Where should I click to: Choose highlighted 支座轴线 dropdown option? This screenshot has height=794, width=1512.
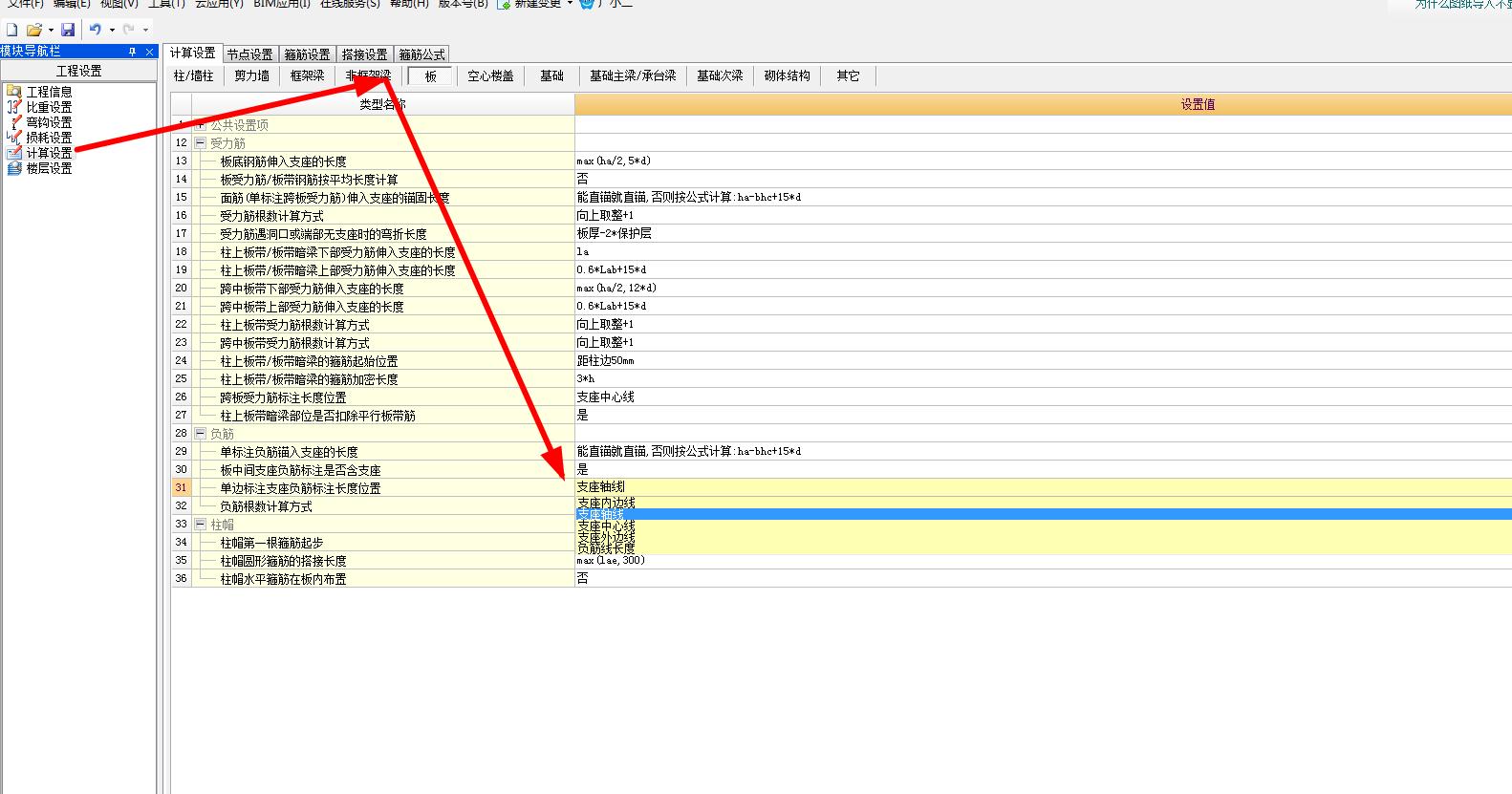(1044, 514)
